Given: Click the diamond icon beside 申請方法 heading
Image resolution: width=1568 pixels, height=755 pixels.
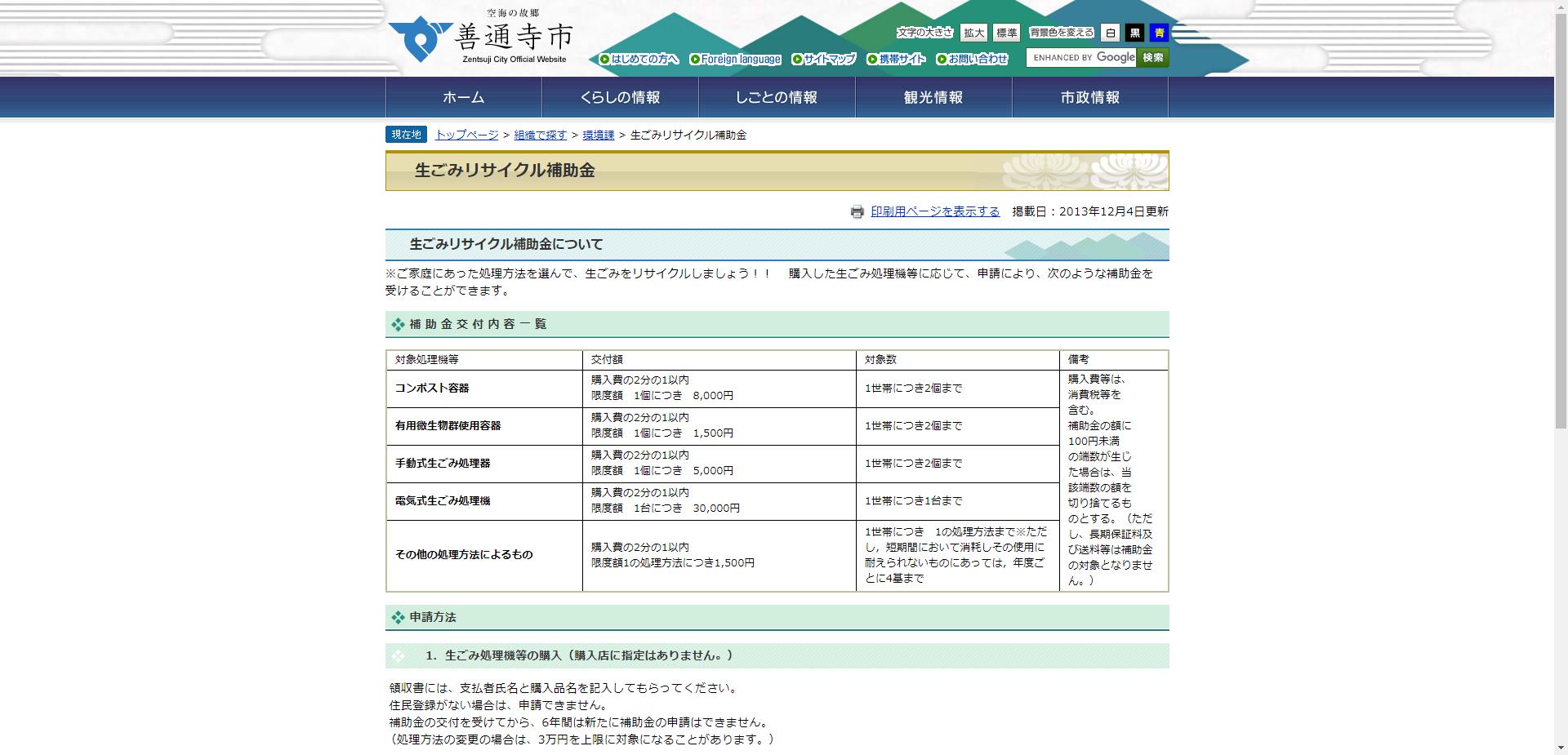Looking at the screenshot, I should [396, 618].
